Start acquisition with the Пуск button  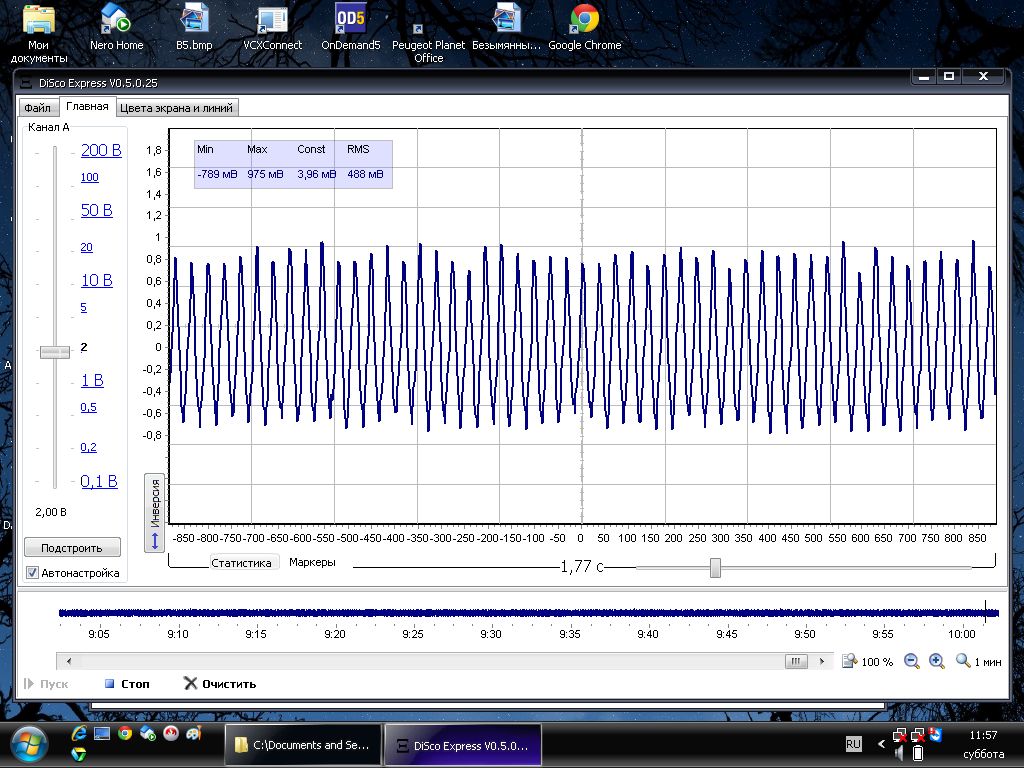pyautogui.click(x=46, y=684)
